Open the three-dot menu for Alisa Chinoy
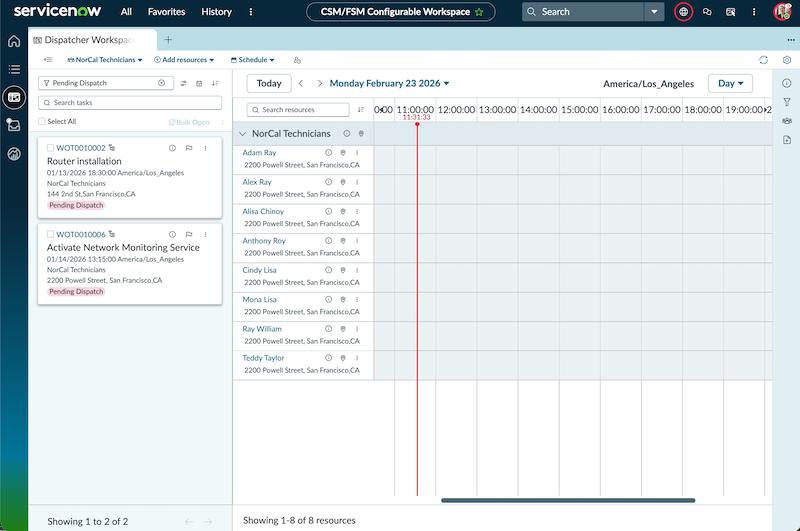800x531 pixels. 357,211
